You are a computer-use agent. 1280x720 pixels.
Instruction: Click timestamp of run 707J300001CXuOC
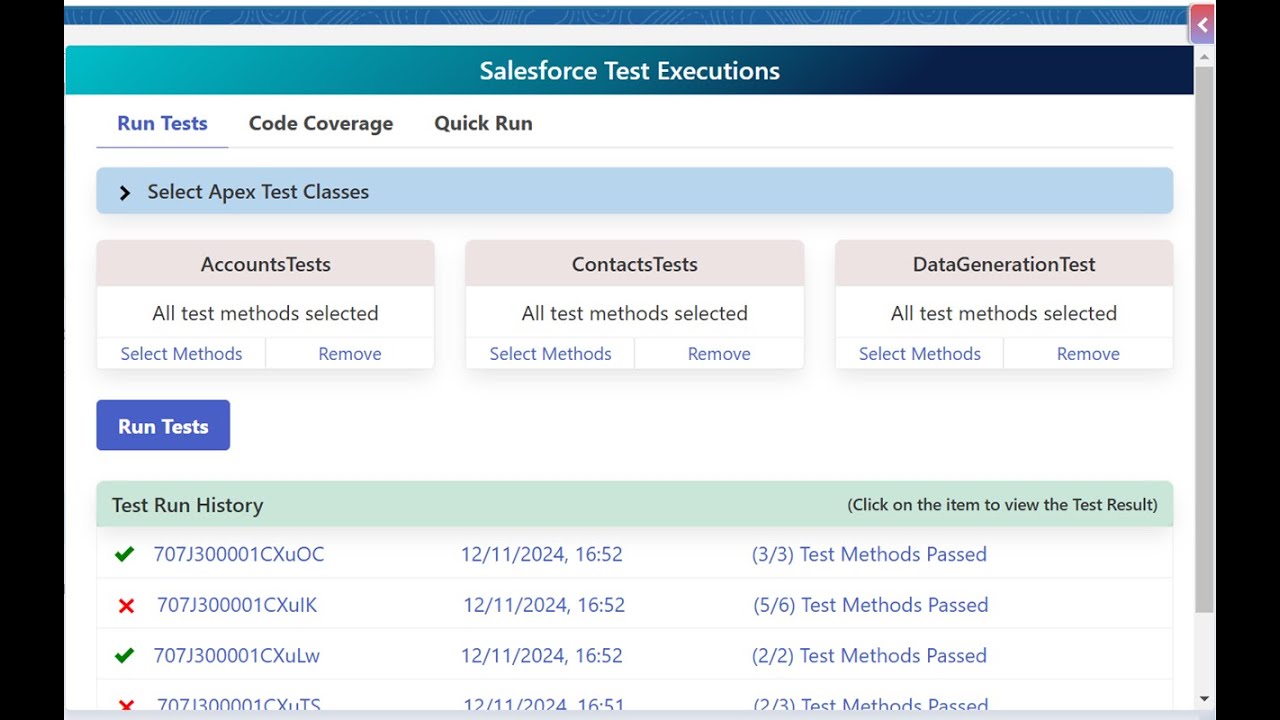(542, 554)
